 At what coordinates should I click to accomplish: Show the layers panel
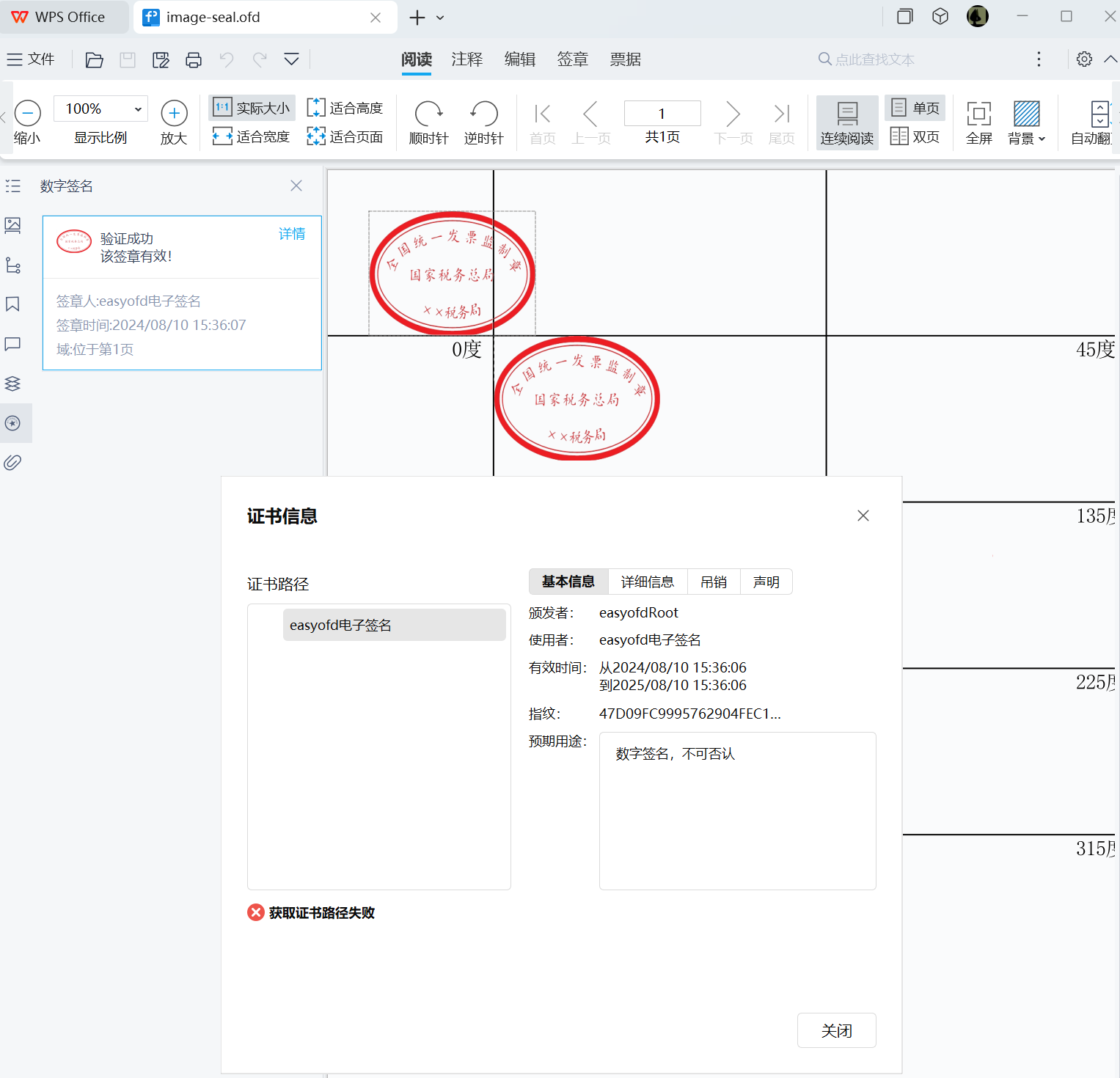pyautogui.click(x=12, y=384)
